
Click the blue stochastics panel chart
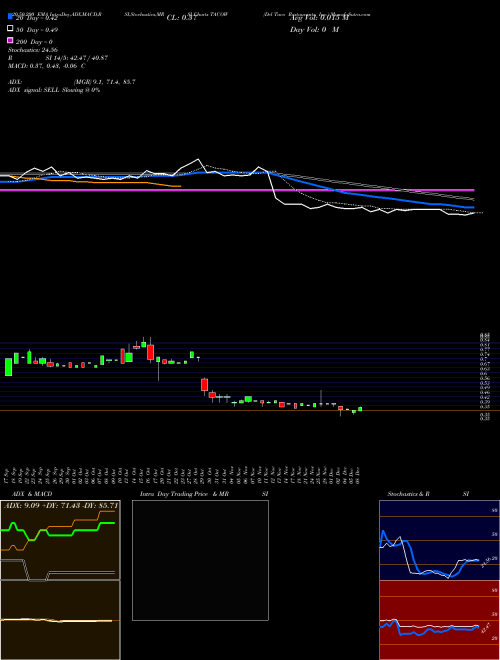(439, 540)
